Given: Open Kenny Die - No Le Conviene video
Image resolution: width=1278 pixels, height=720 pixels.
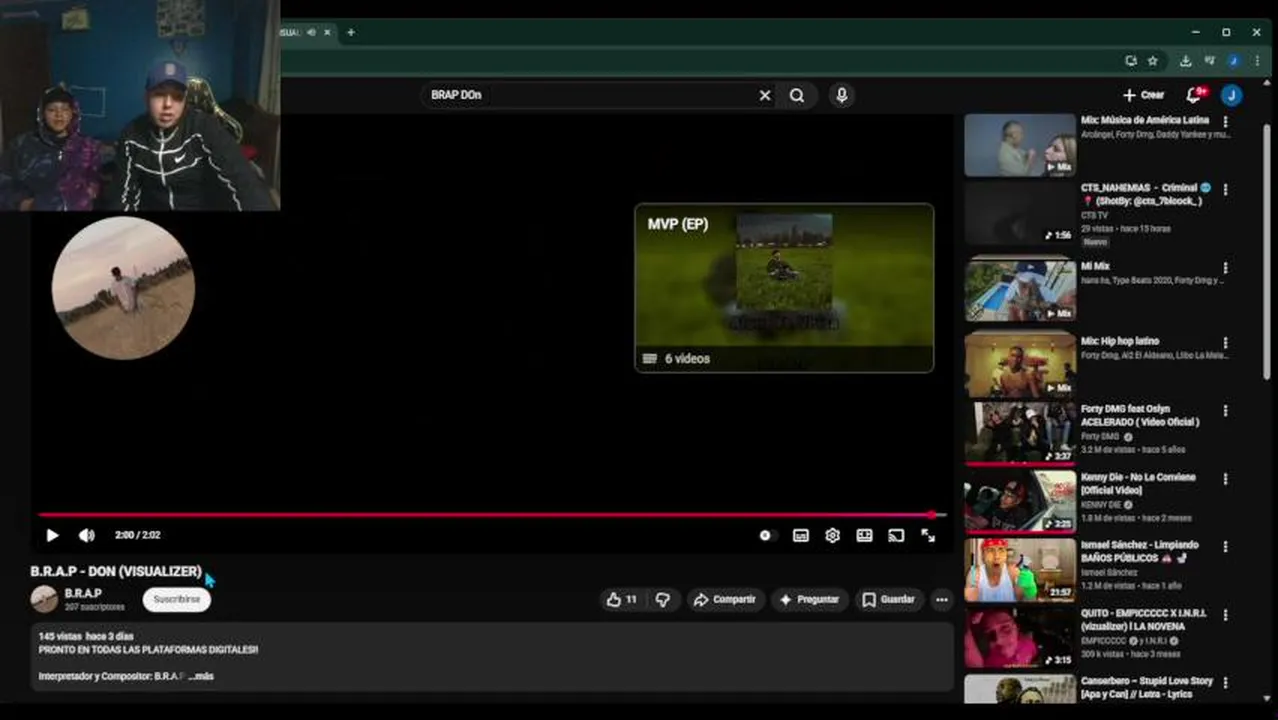Looking at the screenshot, I should (x=1138, y=484).
